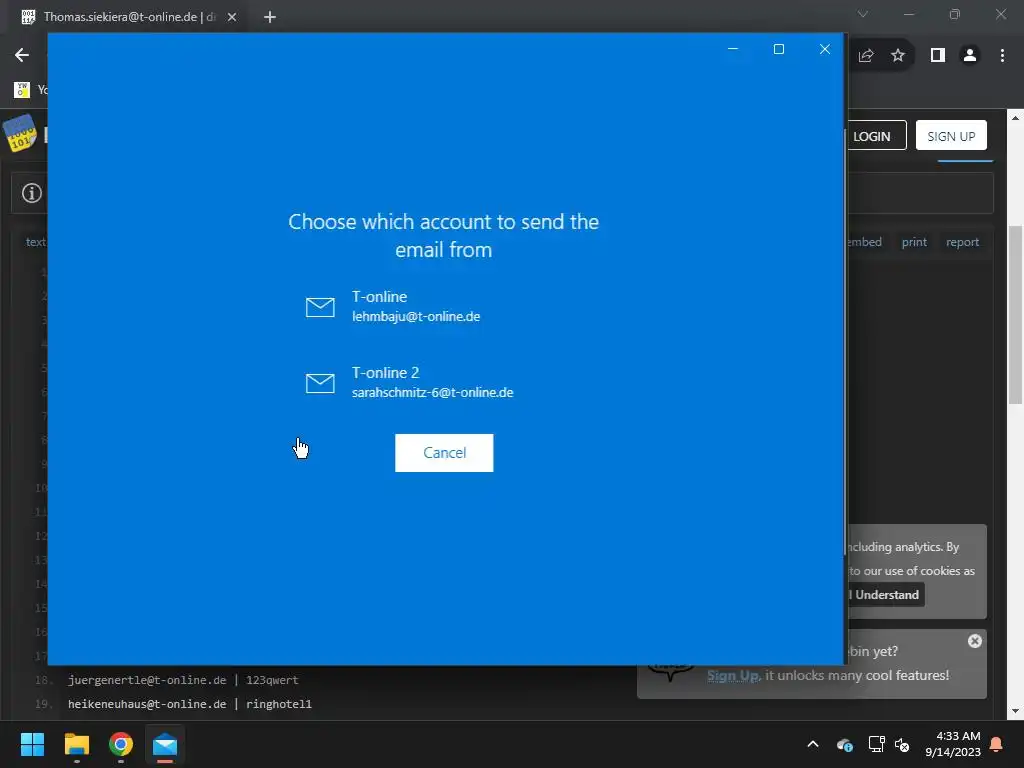Viewport: 1024px width, 768px height.
Task: Show hidden system tray icons chevron
Action: (x=813, y=744)
